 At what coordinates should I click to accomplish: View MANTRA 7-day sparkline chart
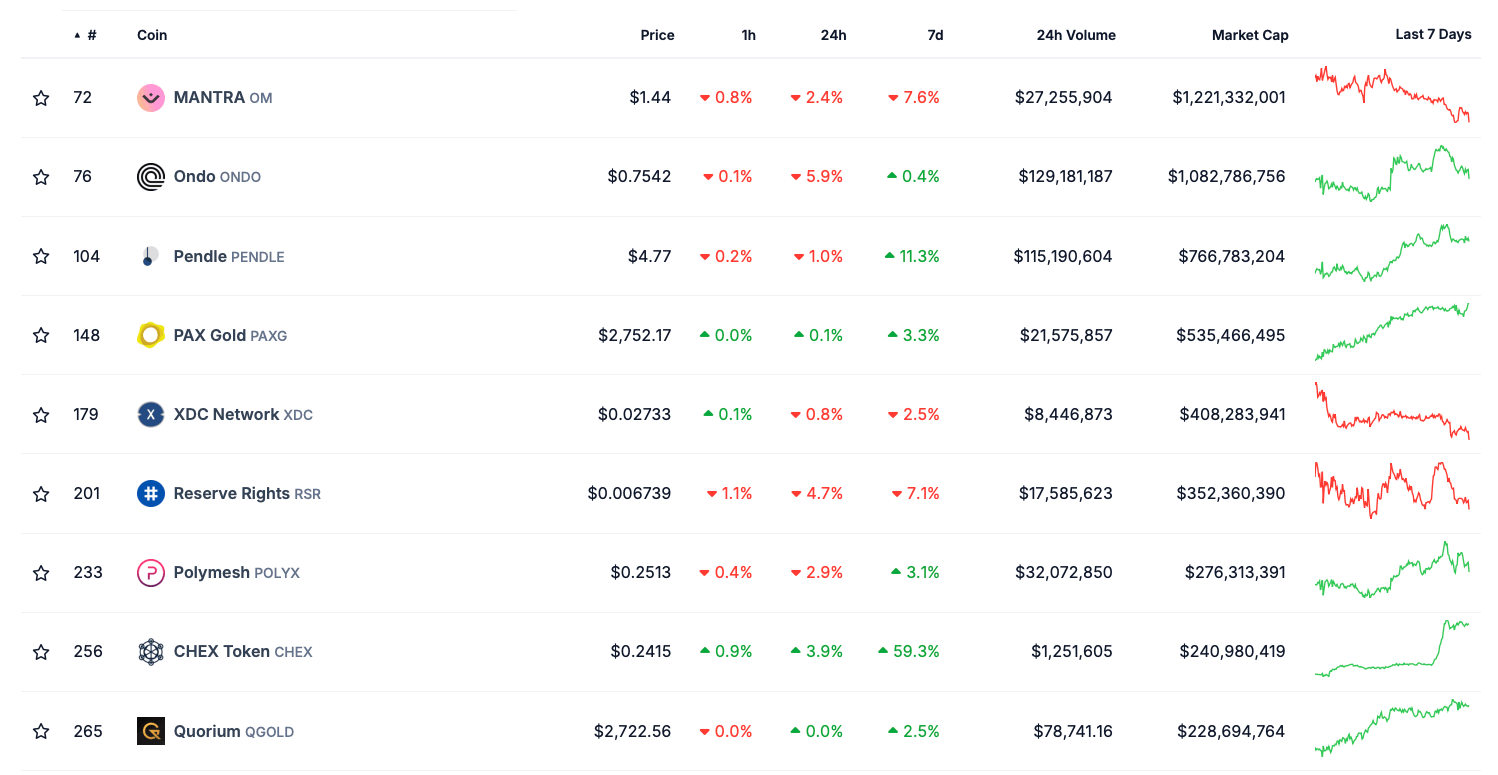1392,95
